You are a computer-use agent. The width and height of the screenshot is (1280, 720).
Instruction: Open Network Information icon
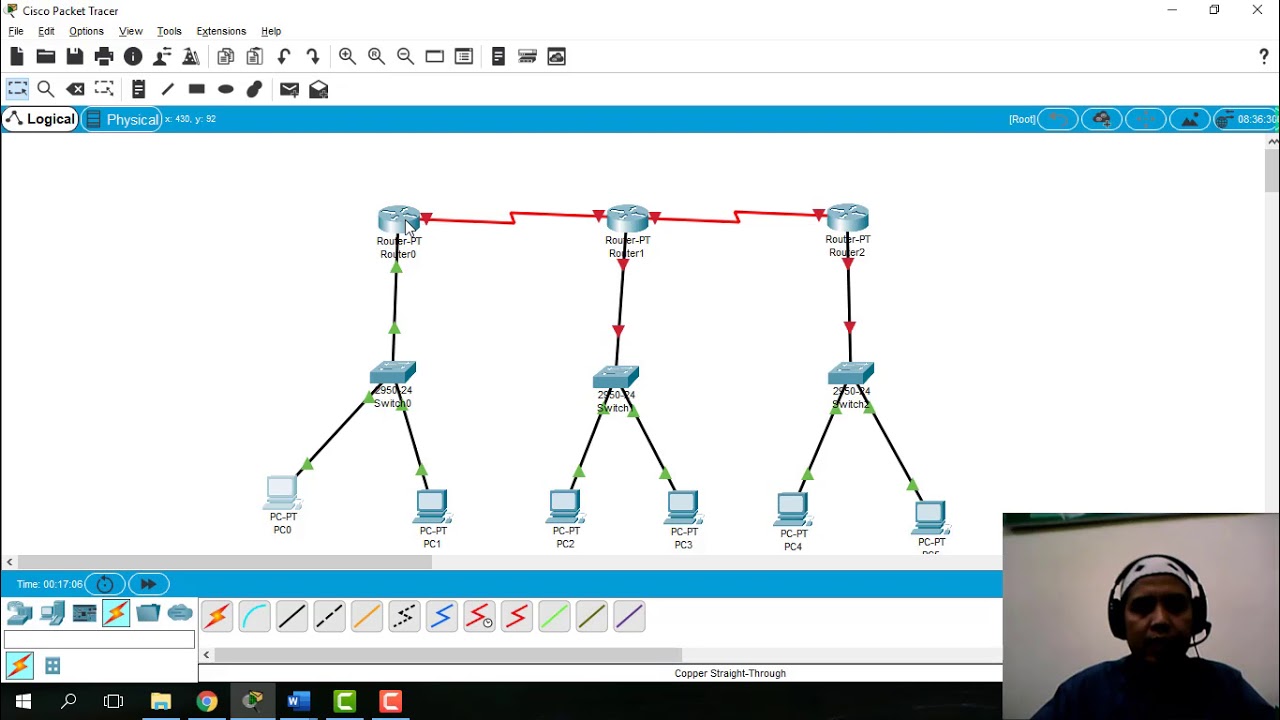pyautogui.click(x=133, y=57)
